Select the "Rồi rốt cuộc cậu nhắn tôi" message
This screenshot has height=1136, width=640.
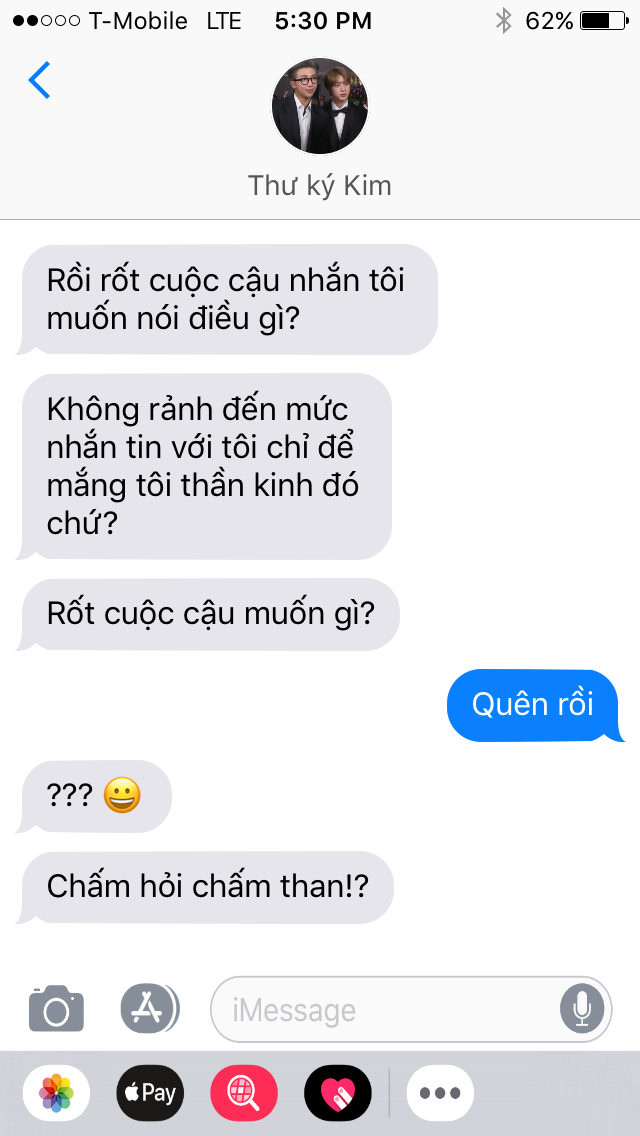[x=227, y=299]
